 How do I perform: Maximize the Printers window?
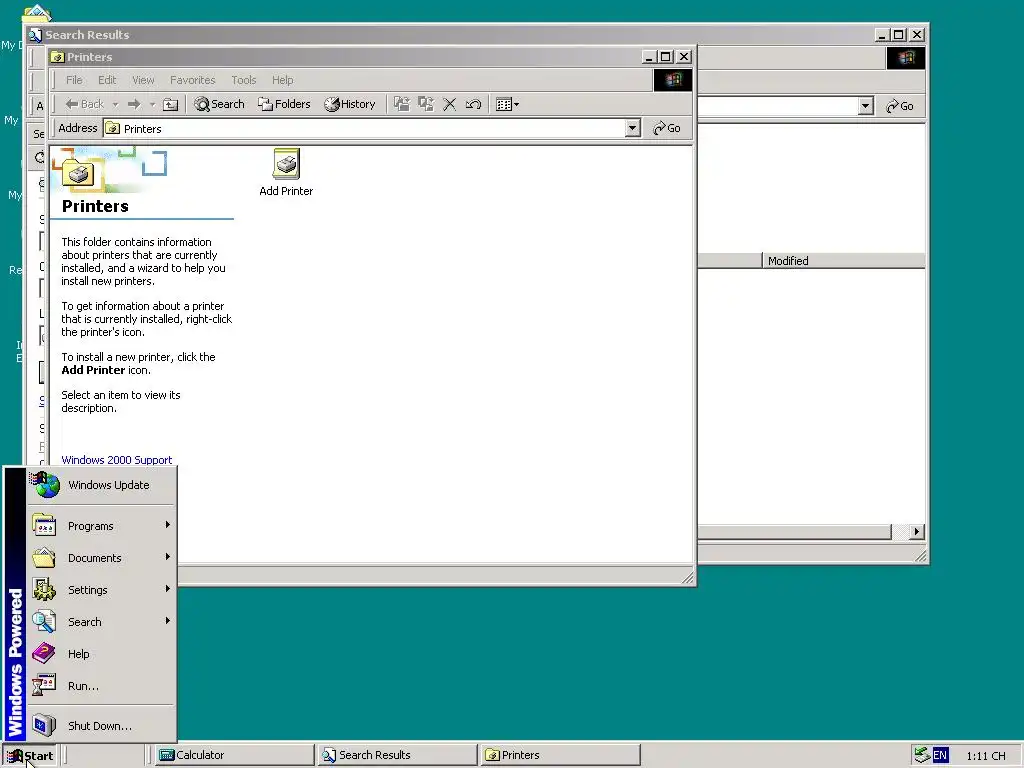pos(665,57)
